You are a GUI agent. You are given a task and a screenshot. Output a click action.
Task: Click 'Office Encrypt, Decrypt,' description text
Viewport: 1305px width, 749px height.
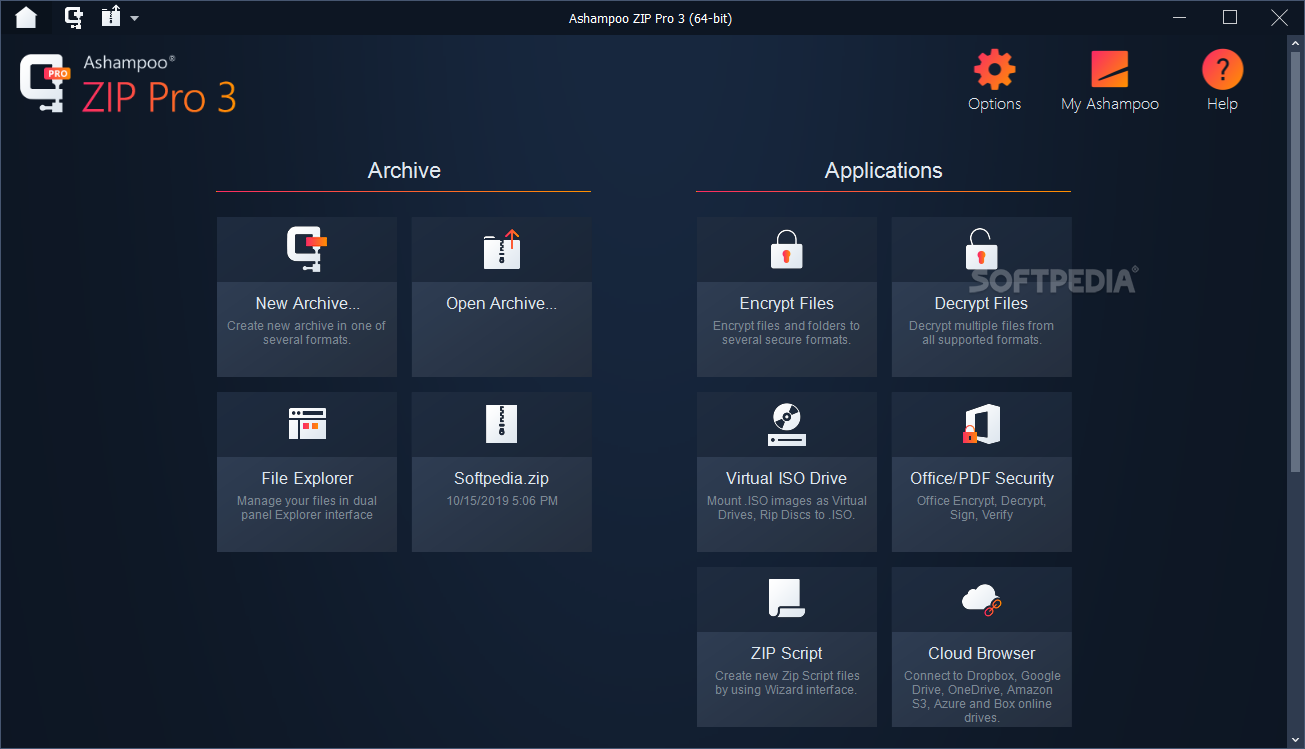(981, 501)
